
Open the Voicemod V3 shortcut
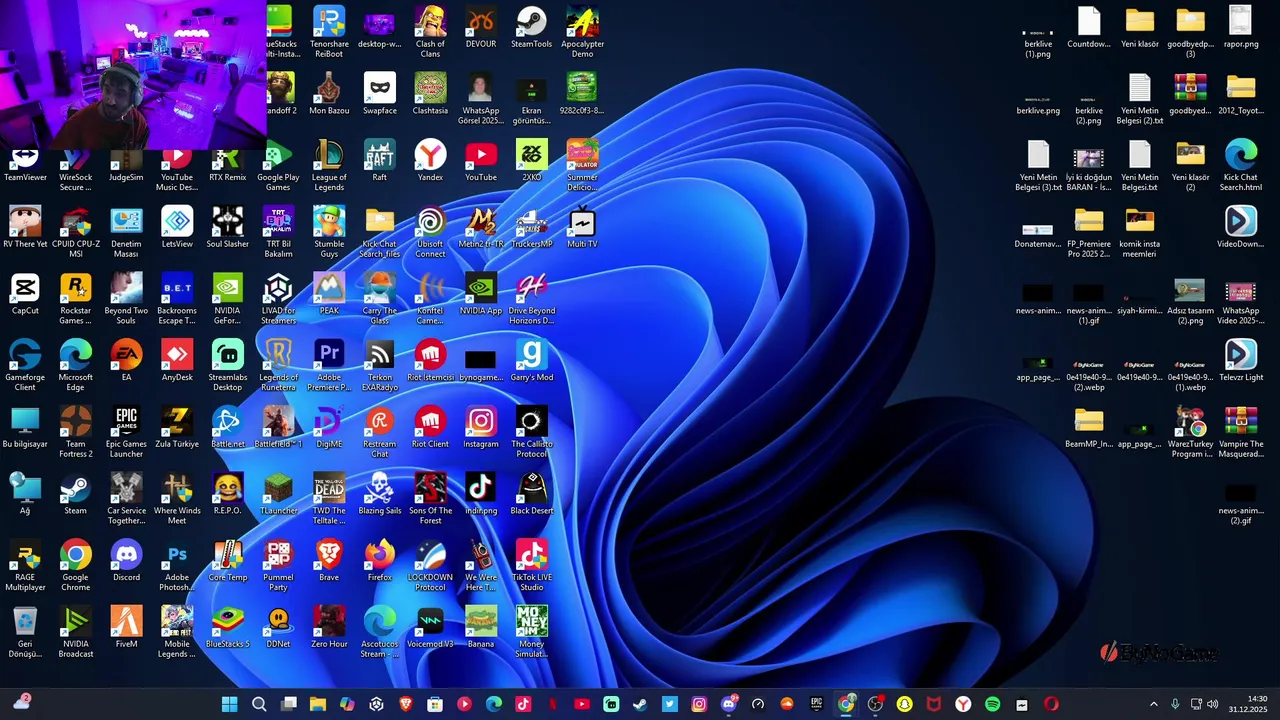click(430, 628)
